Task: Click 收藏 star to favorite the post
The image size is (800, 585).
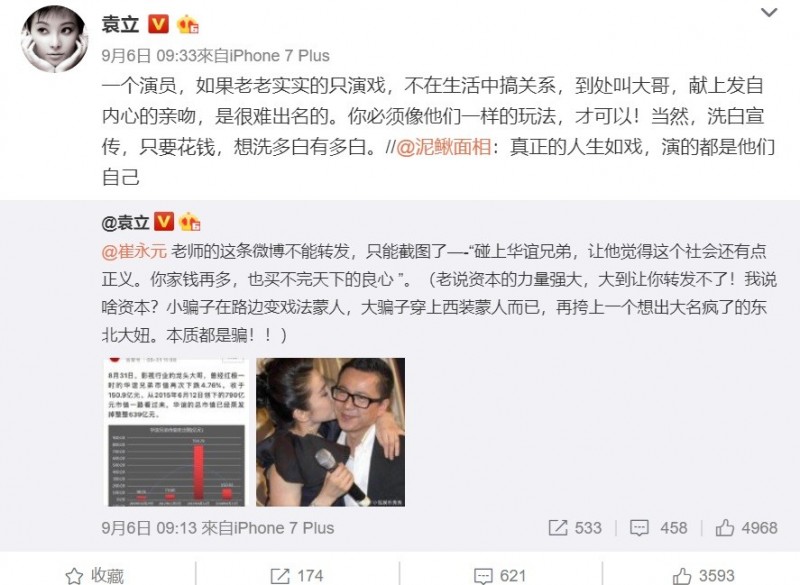Action: (x=95, y=576)
